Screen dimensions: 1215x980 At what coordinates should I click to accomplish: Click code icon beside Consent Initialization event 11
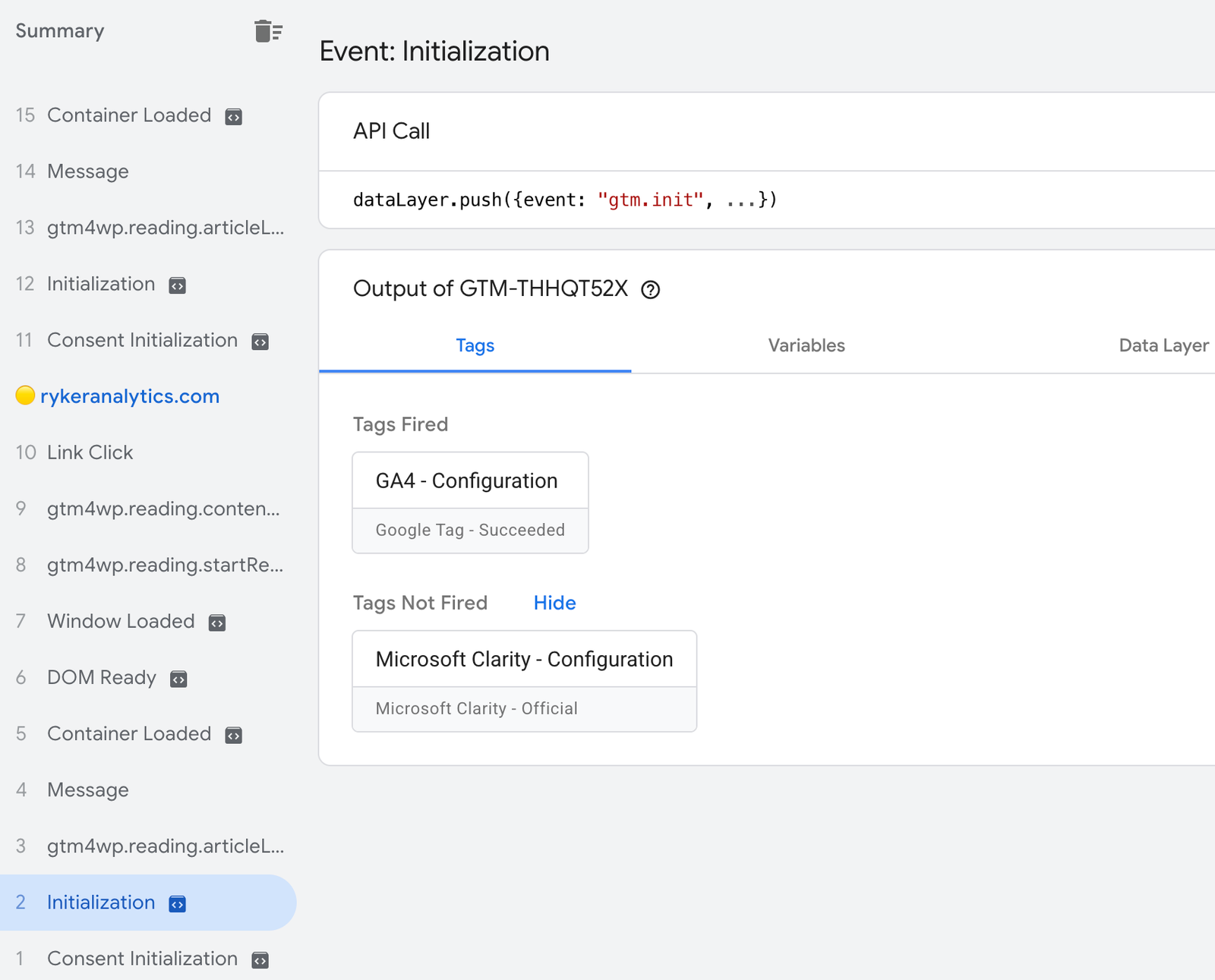(259, 342)
